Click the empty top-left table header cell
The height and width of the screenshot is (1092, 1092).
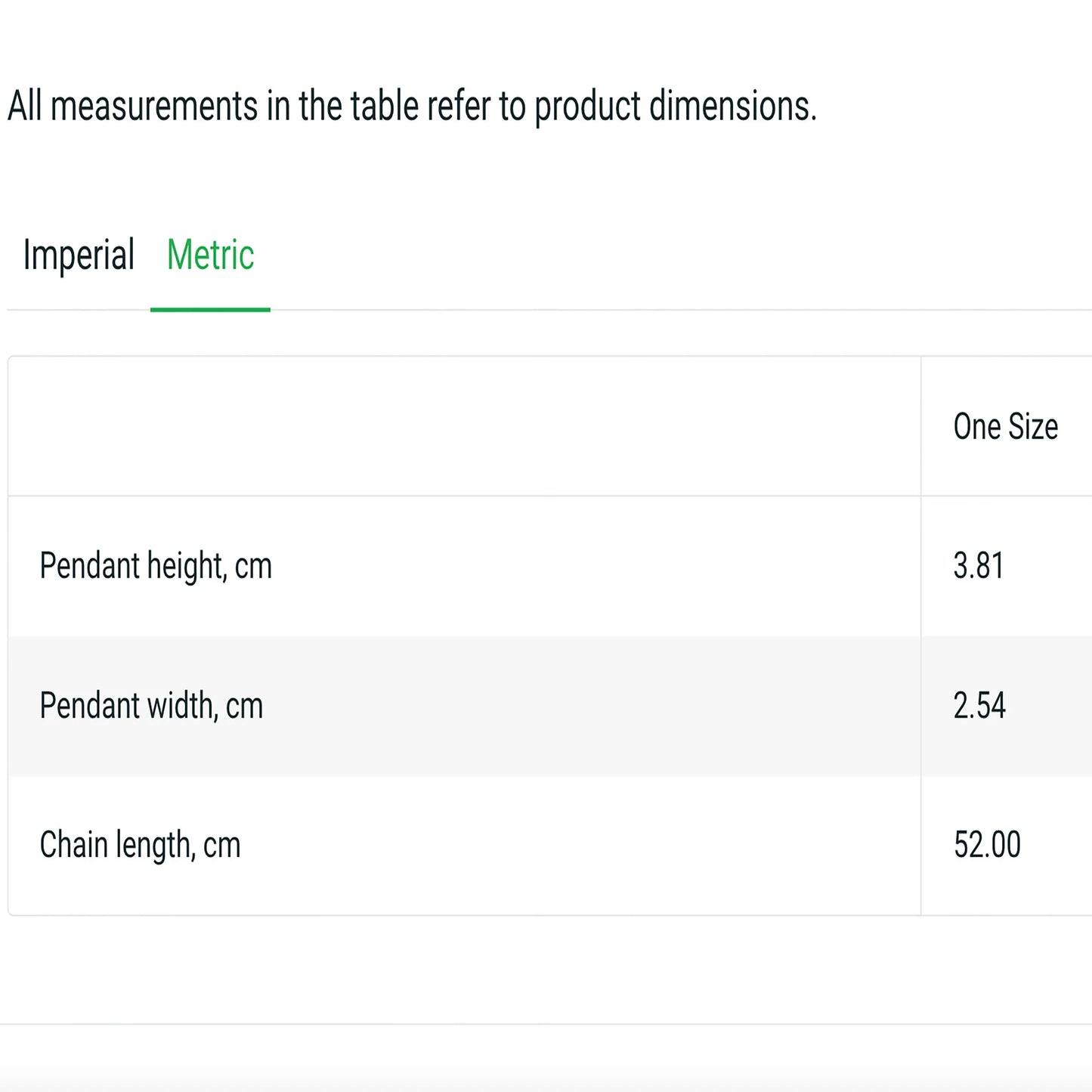click(464, 427)
